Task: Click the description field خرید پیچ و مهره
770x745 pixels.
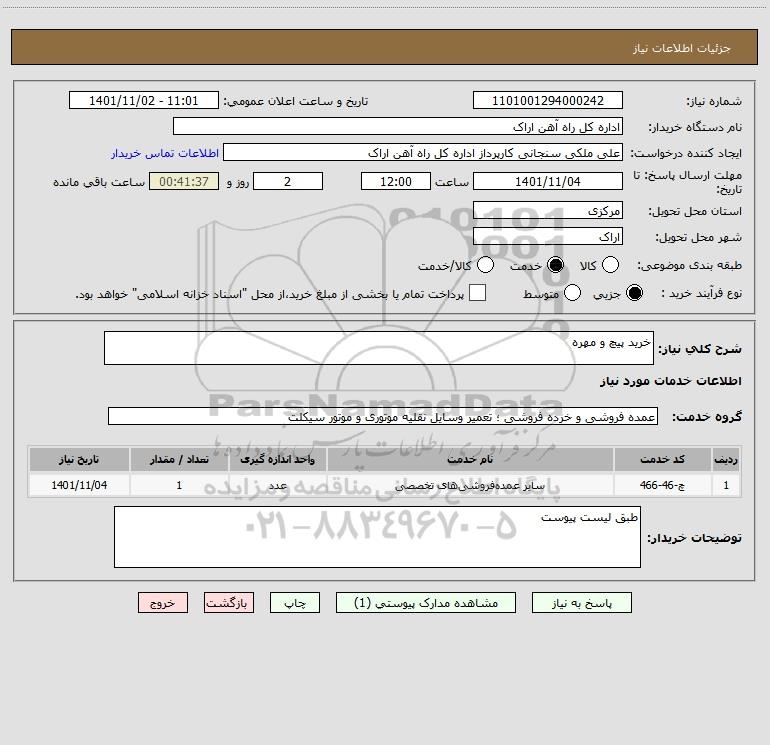Action: pyautogui.click(x=379, y=348)
